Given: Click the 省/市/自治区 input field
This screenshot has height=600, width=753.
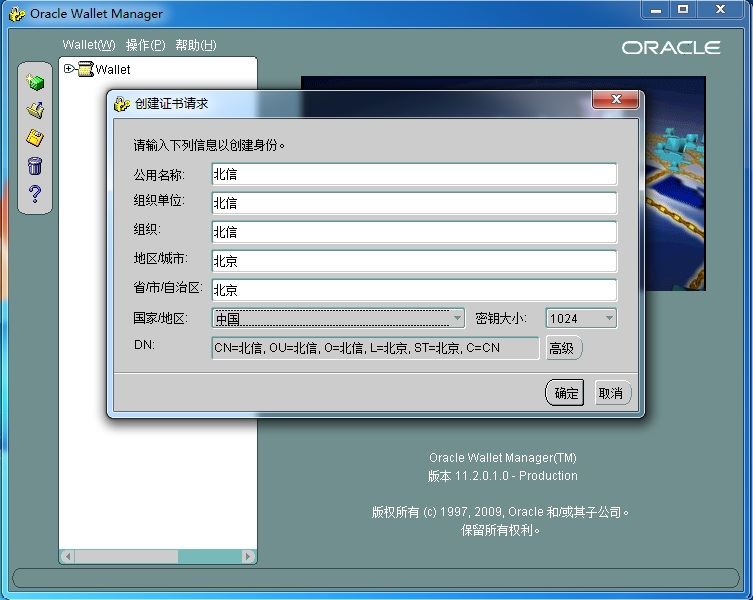Looking at the screenshot, I should click(x=414, y=290).
